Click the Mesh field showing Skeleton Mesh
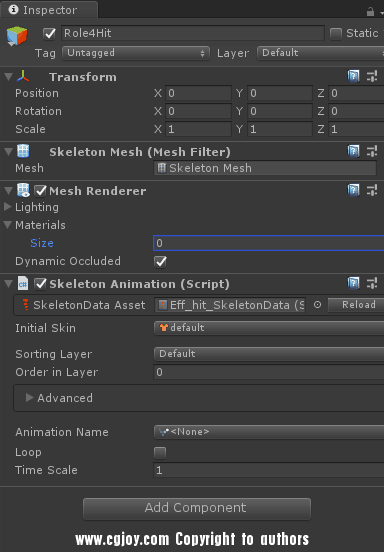The width and height of the screenshot is (384, 552). click(265, 168)
